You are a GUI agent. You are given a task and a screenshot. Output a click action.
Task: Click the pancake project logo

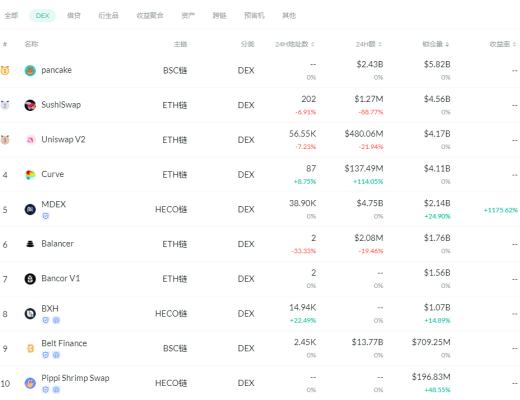pos(30,70)
